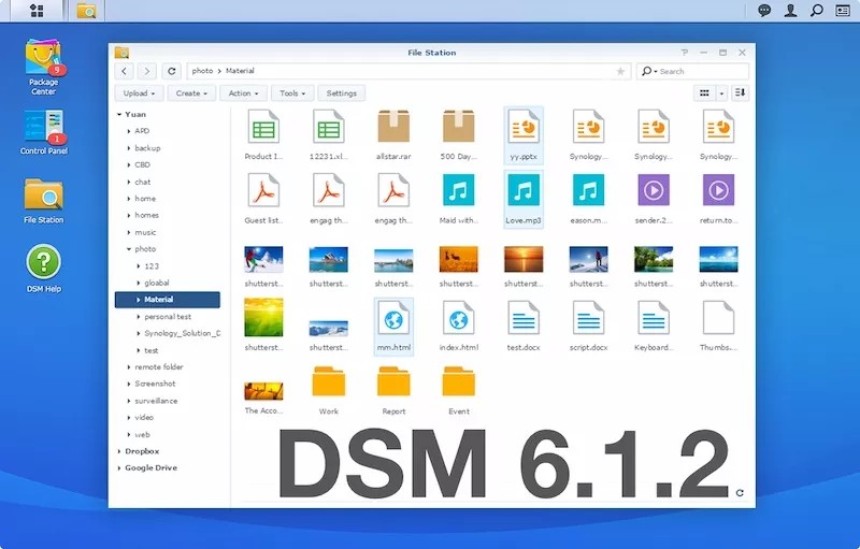Open the Action dropdown menu
The width and height of the screenshot is (860, 549).
tap(243, 93)
